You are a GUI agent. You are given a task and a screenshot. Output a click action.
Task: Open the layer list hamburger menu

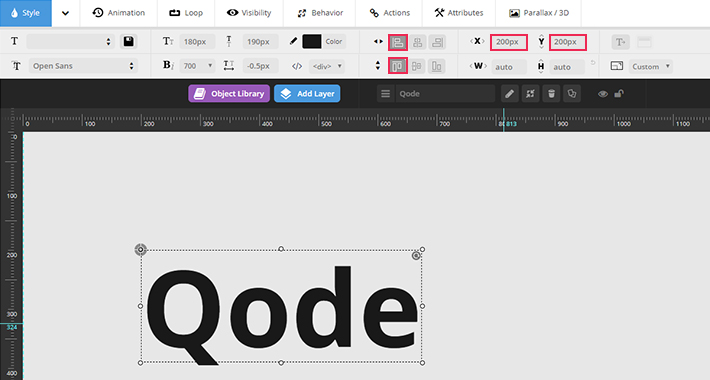[385, 94]
